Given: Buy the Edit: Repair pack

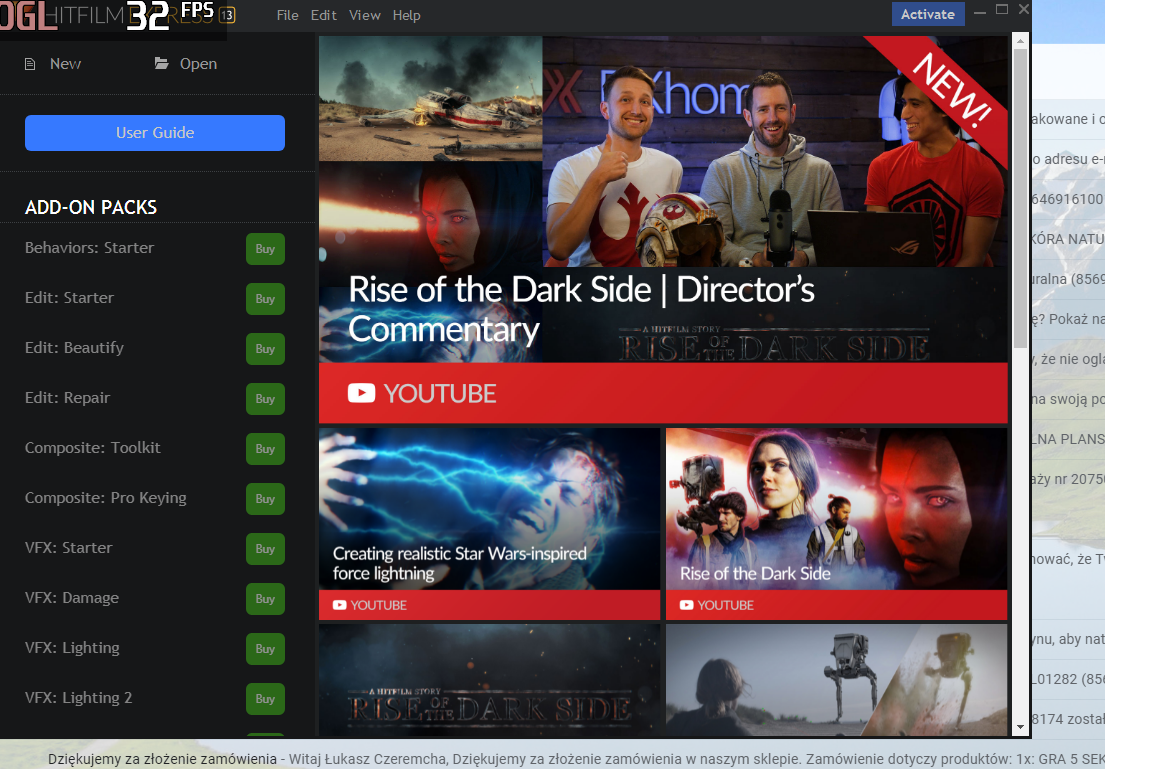Looking at the screenshot, I should 265,399.
